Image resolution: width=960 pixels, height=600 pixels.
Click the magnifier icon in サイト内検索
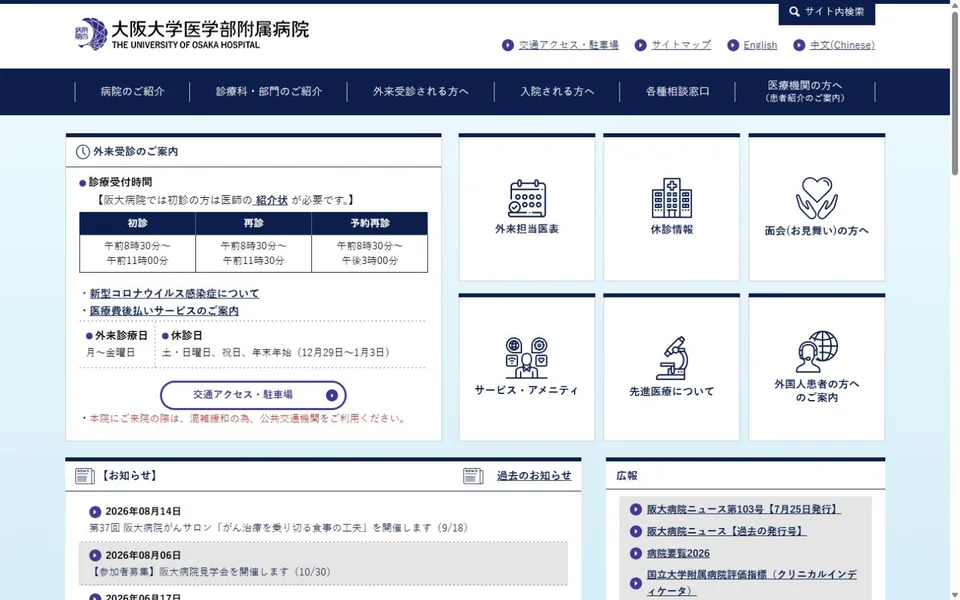pos(794,12)
